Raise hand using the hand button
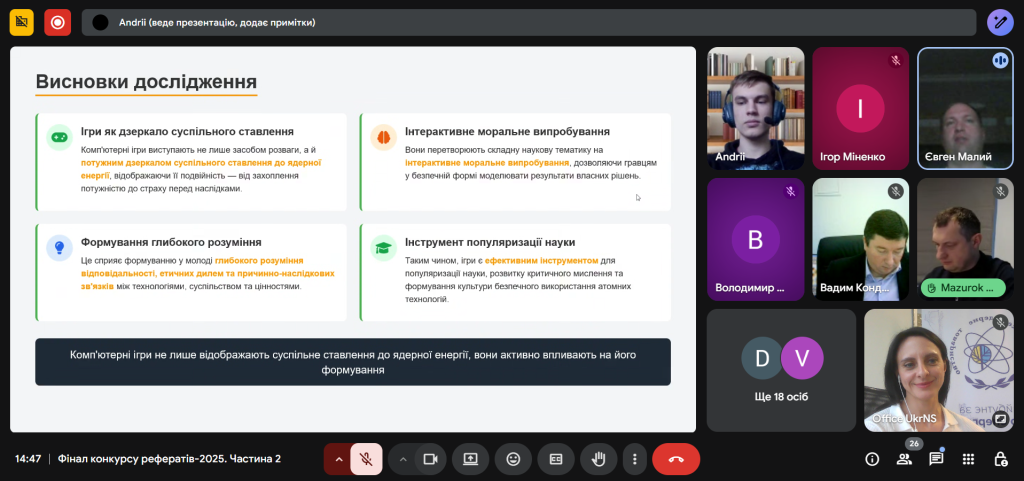1024x481 pixels. [x=599, y=459]
